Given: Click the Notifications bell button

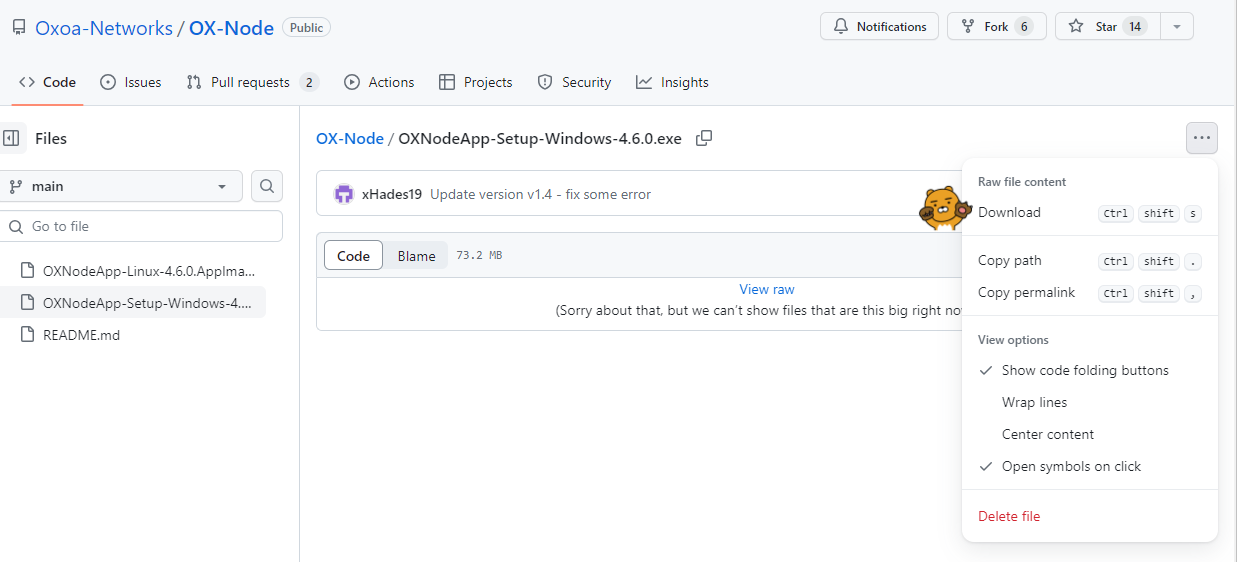Looking at the screenshot, I should point(880,27).
